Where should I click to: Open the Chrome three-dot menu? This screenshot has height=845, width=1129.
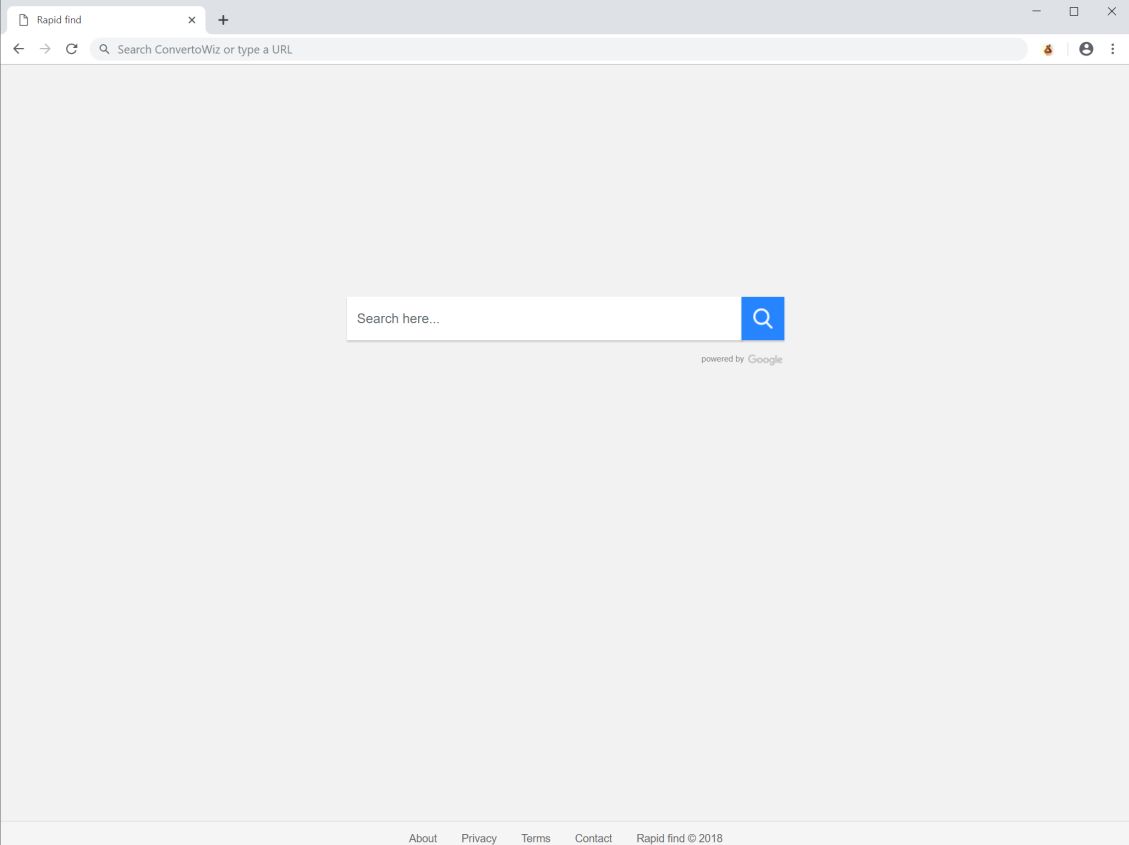1112,49
